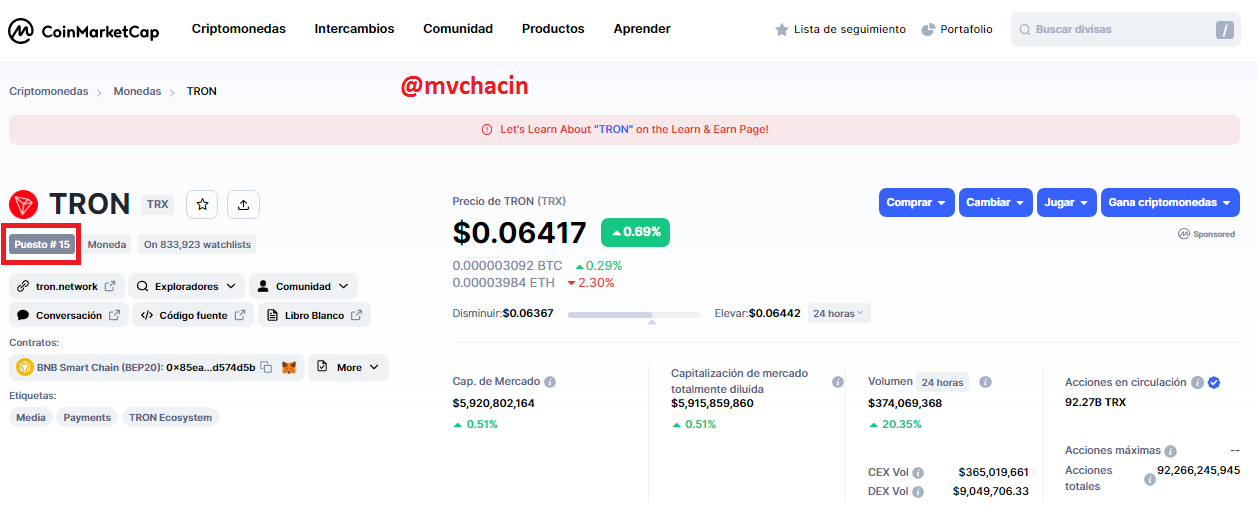Click info icon next to Volumen 24 horas

tap(985, 382)
